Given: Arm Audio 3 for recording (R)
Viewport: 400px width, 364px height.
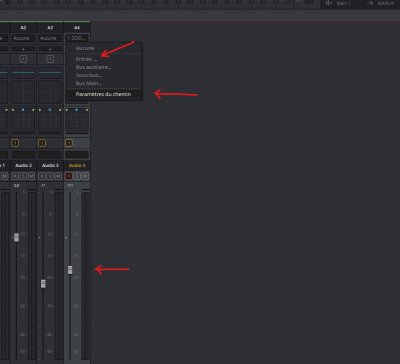Looking at the screenshot, I should coord(42,176).
